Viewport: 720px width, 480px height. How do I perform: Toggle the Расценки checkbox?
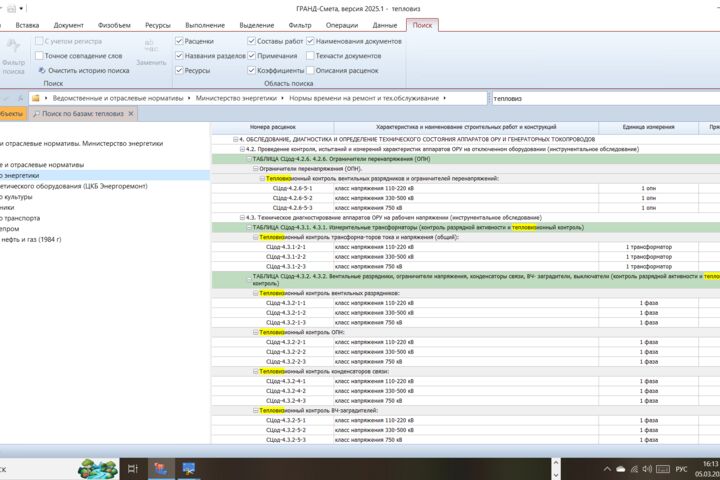pyautogui.click(x=179, y=41)
